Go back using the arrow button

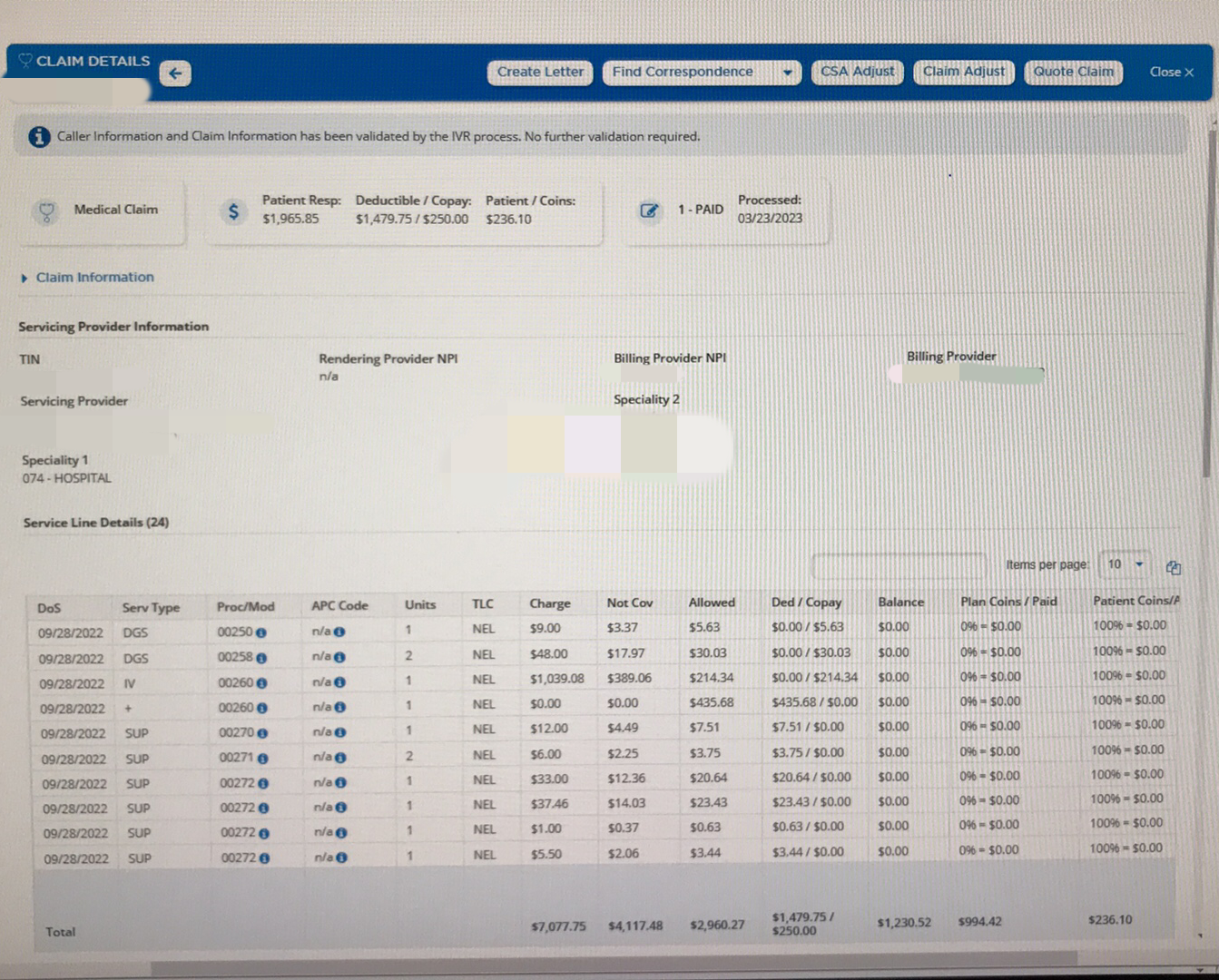click(175, 73)
